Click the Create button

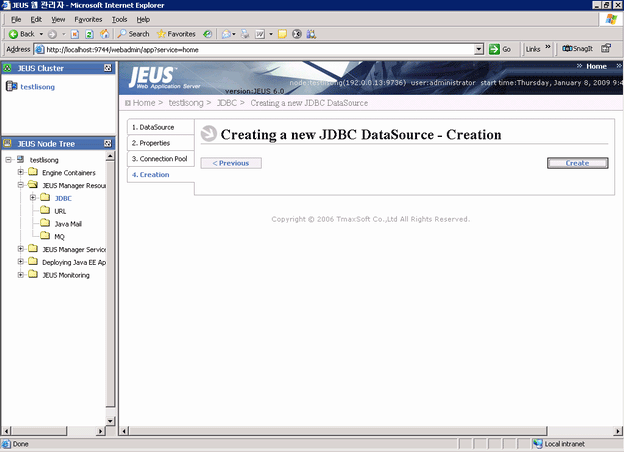[x=577, y=163]
